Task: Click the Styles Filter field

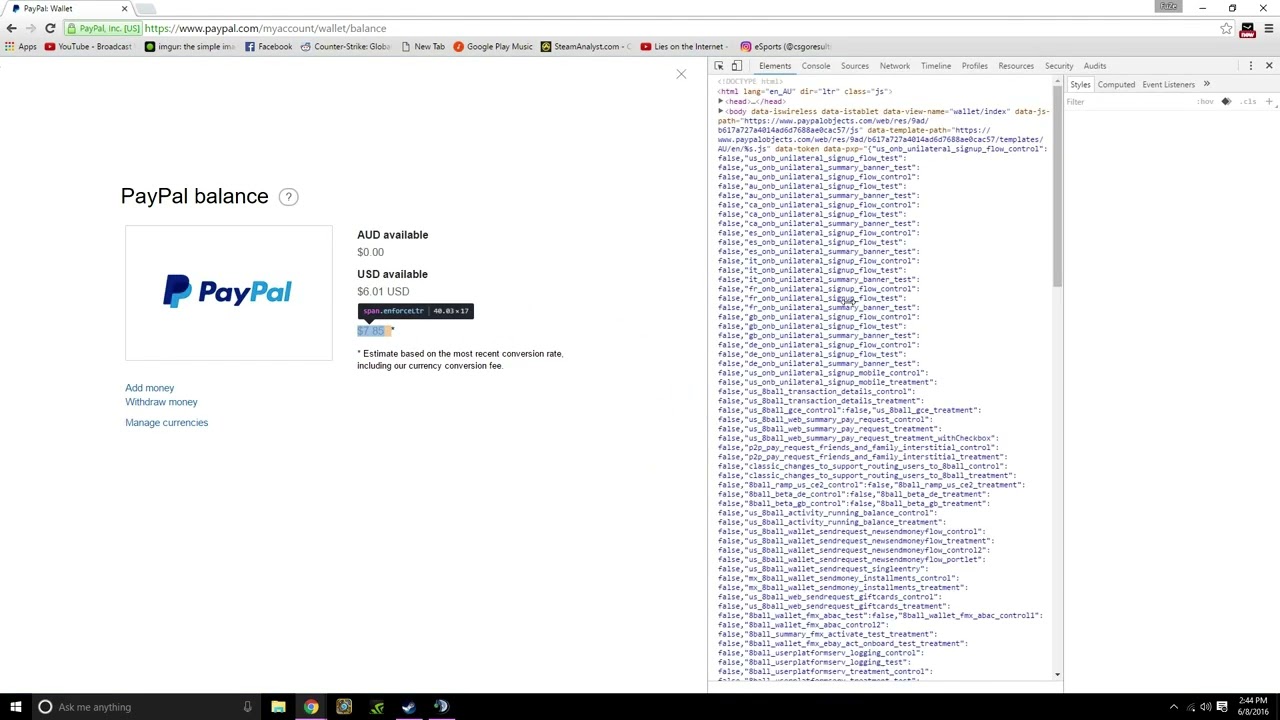Action: coord(1130,102)
